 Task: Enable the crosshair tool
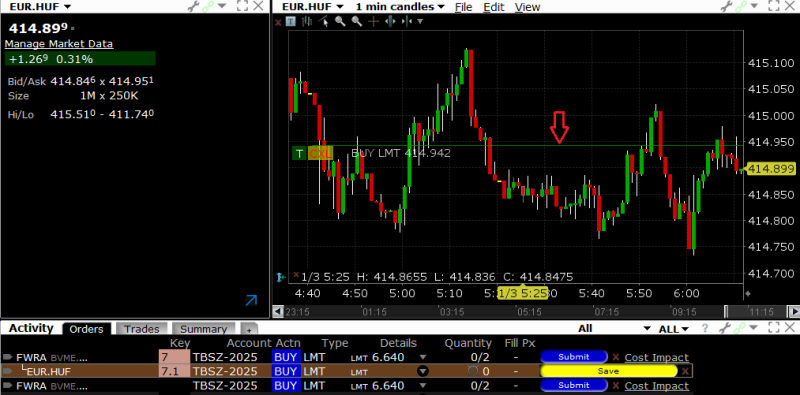[373, 21]
